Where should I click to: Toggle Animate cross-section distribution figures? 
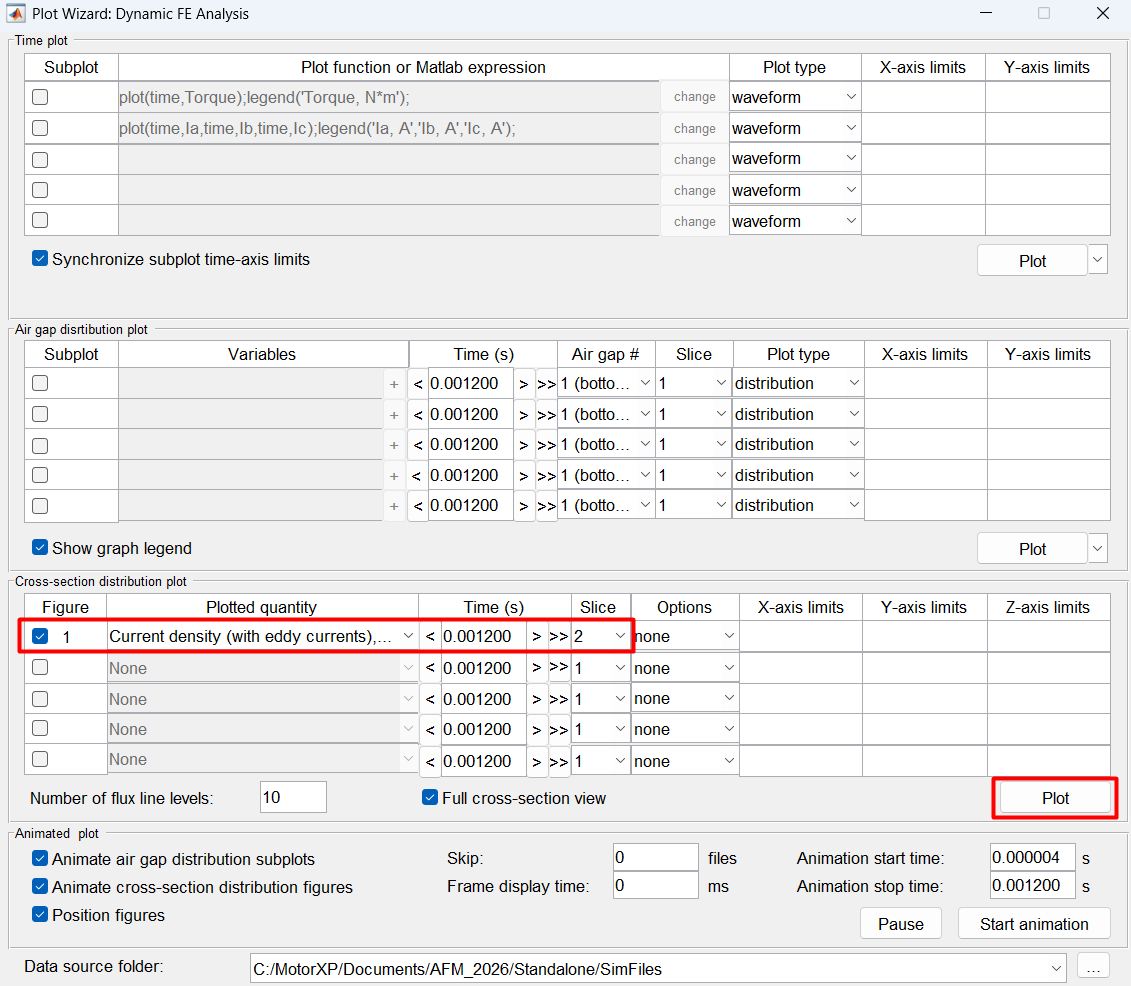pos(40,886)
